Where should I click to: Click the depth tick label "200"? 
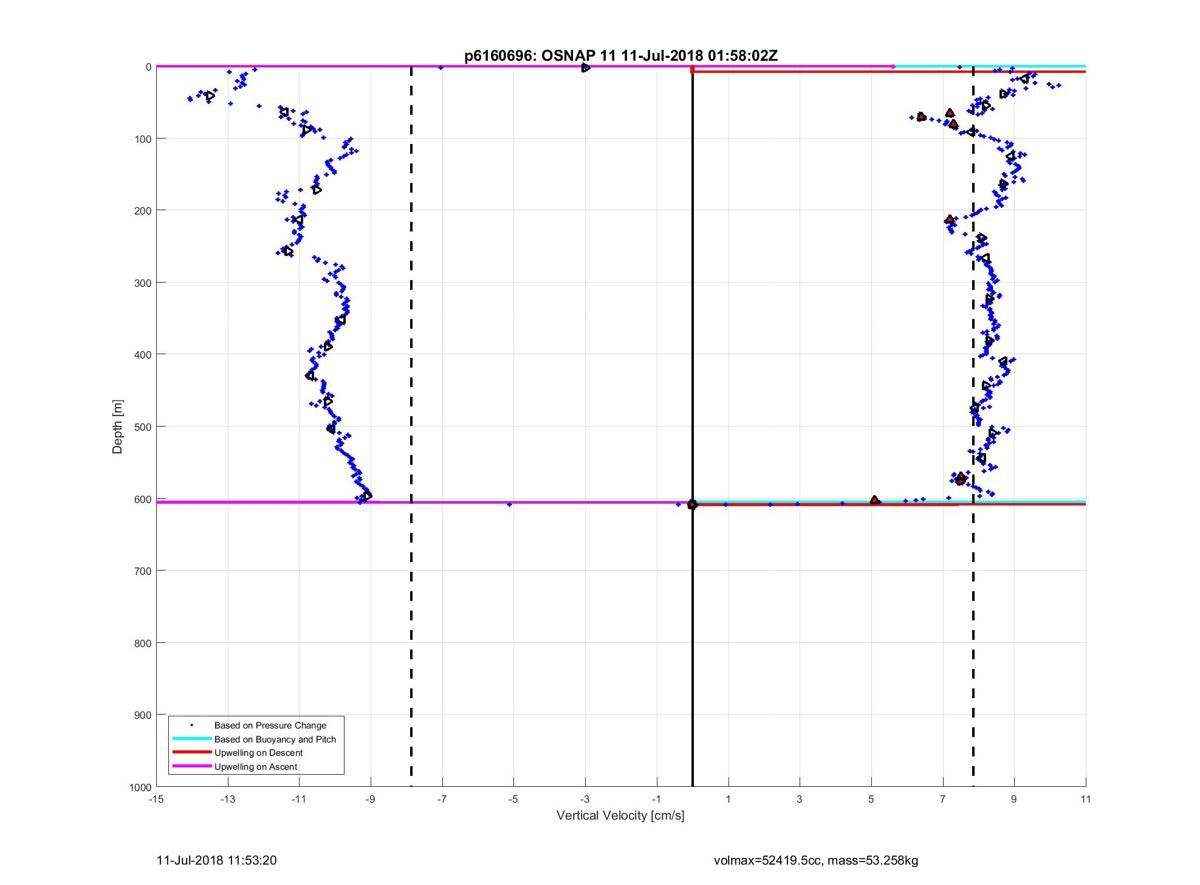pyautogui.click(x=142, y=211)
